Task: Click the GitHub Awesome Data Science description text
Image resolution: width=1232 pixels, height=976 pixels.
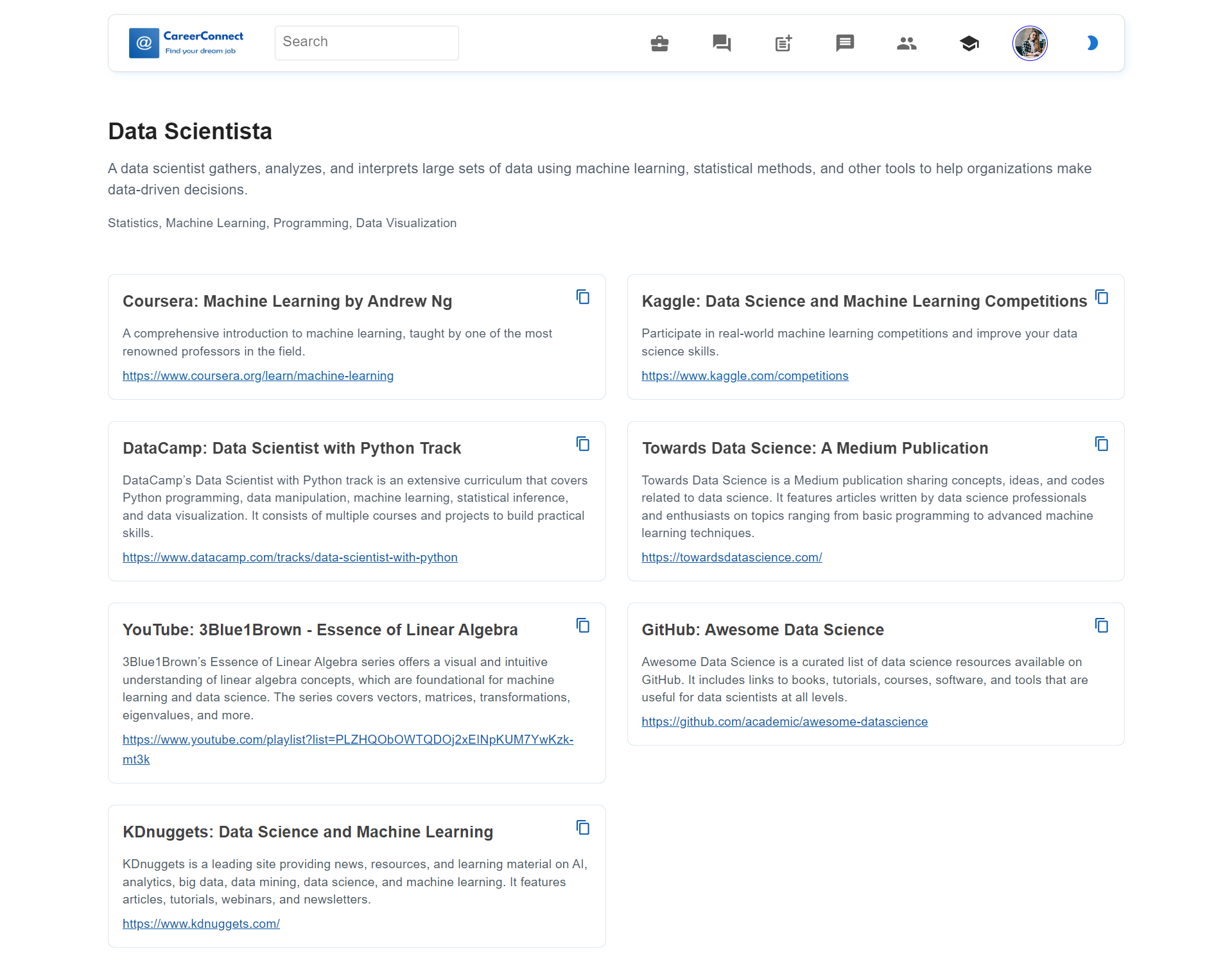Action: tap(865, 680)
